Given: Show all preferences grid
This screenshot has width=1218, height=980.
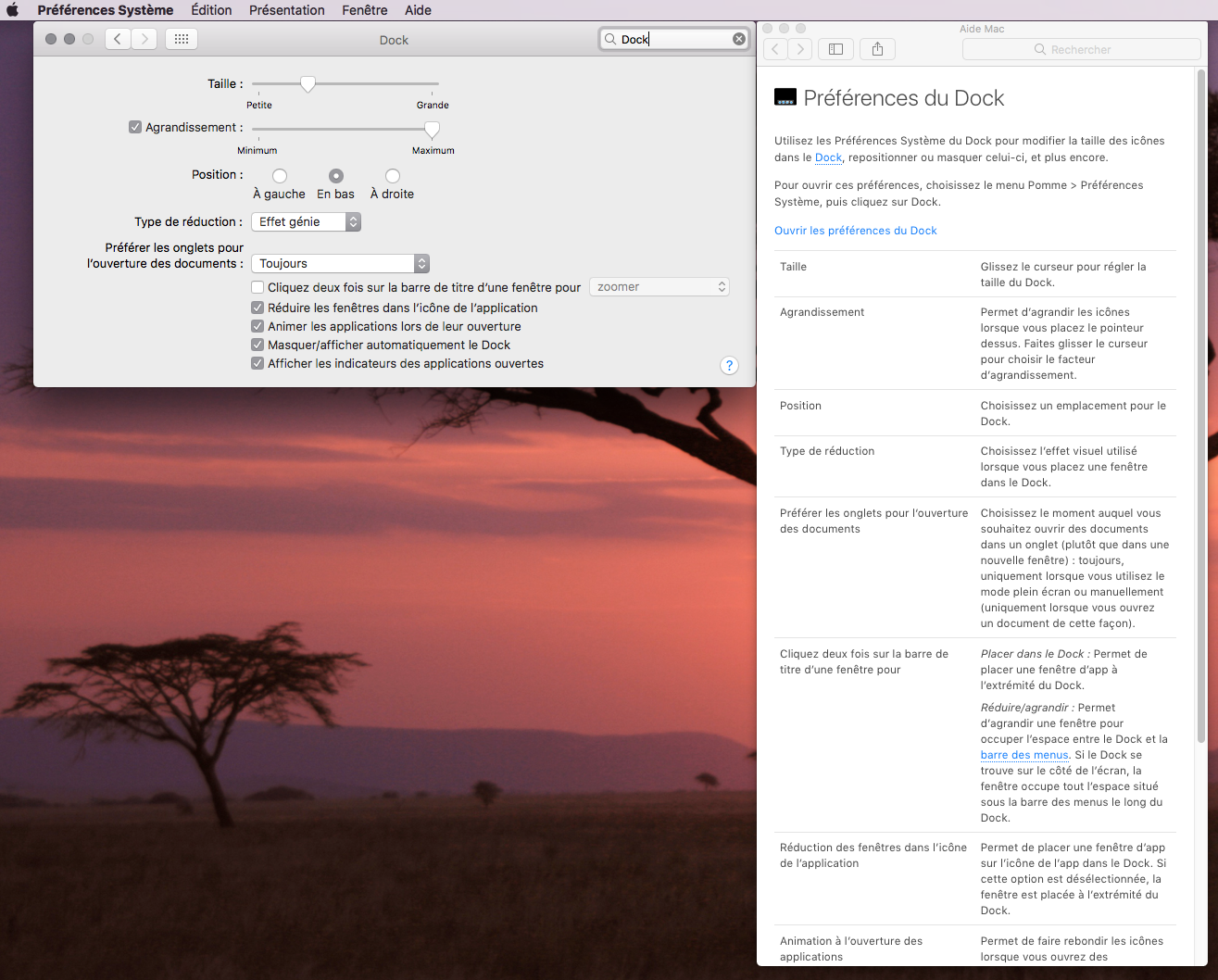Looking at the screenshot, I should click(x=182, y=39).
